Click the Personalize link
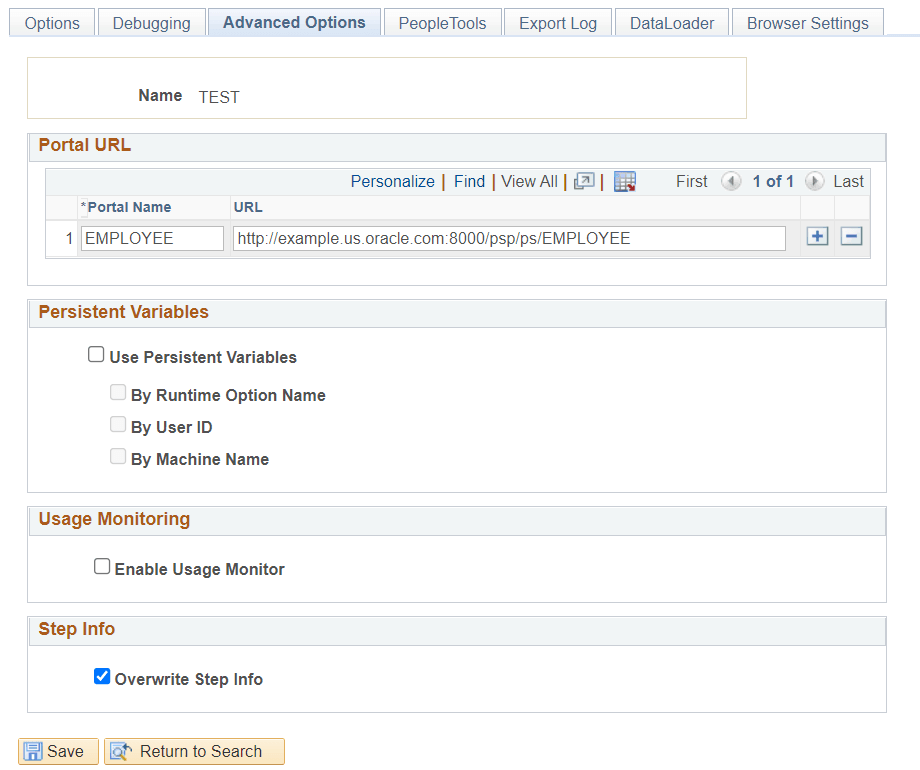 pos(392,181)
